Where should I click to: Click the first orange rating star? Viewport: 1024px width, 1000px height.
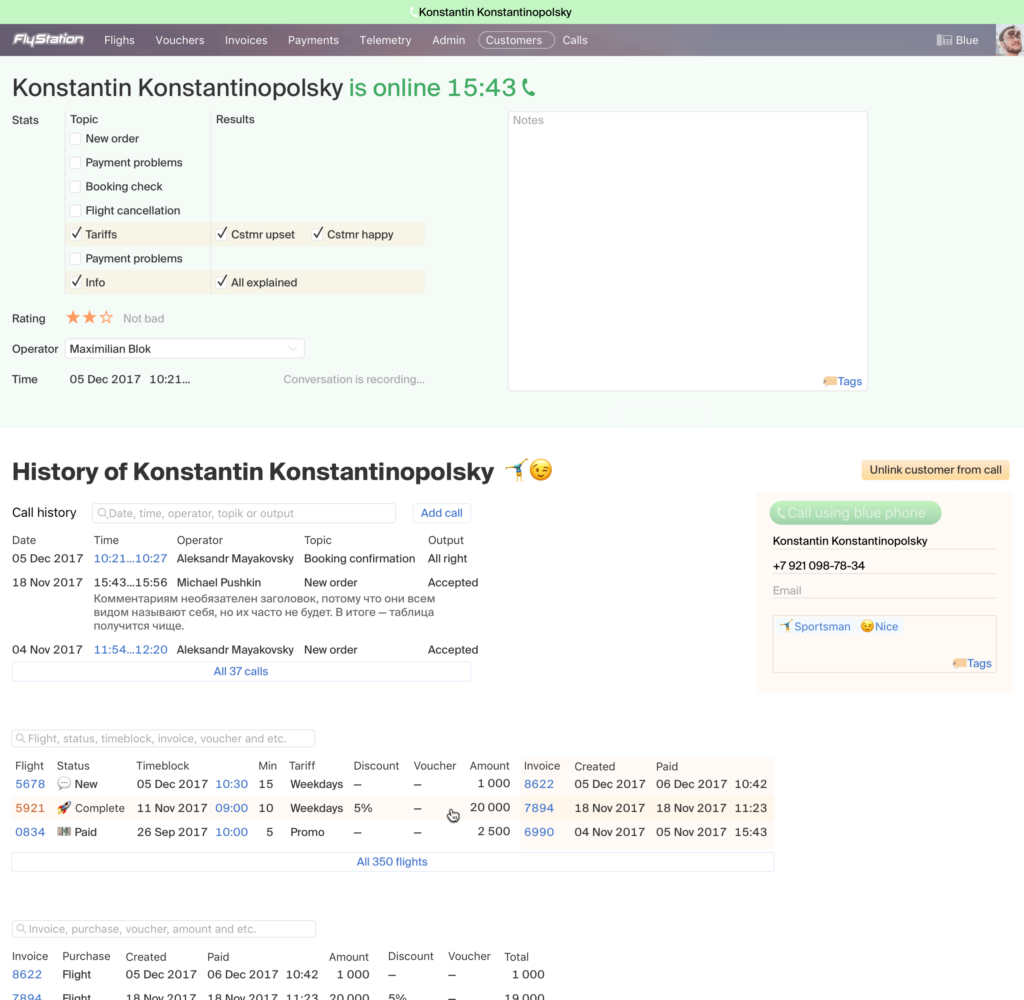(x=73, y=318)
